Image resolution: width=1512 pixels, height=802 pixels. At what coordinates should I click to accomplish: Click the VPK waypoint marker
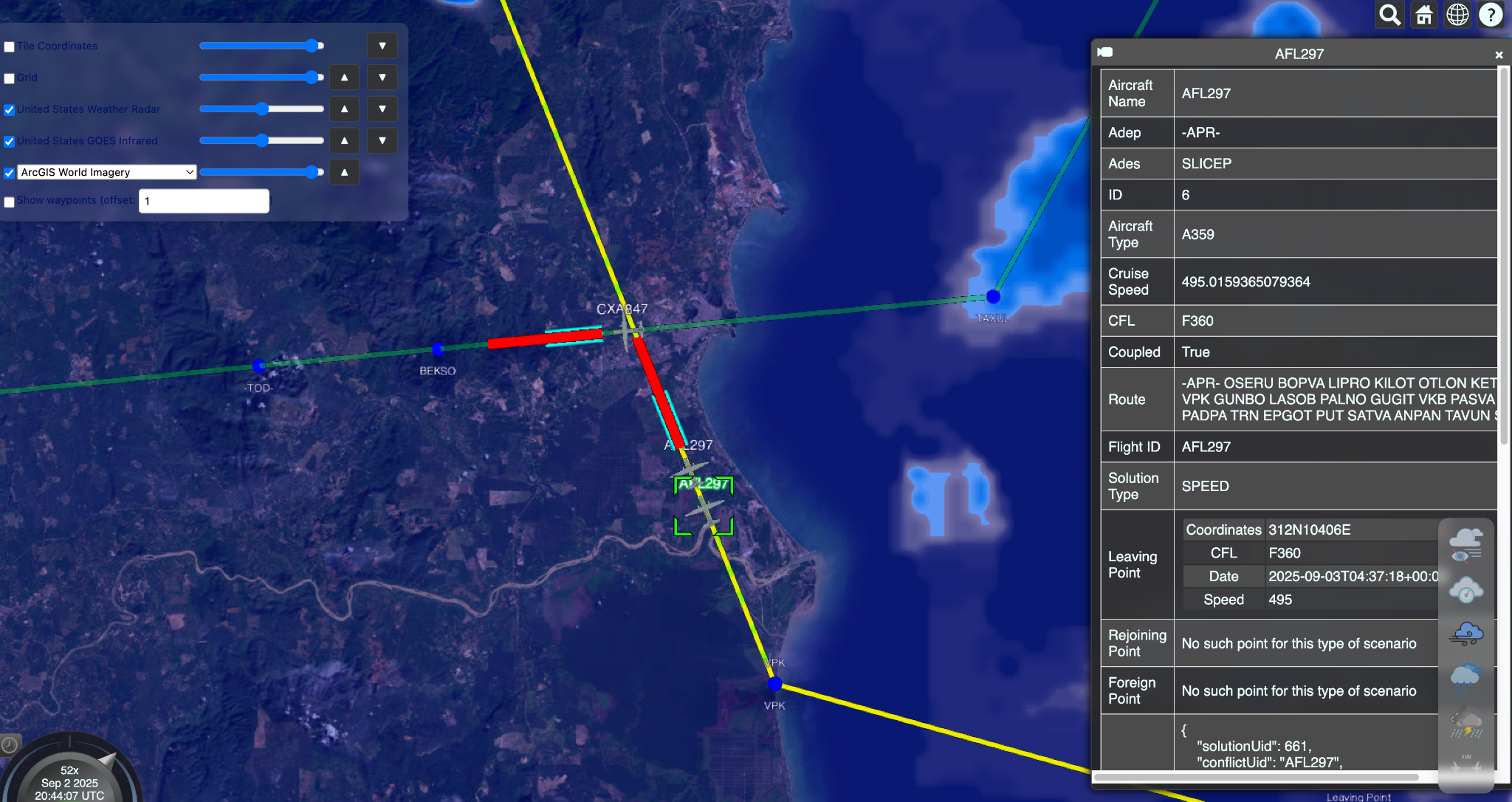[774, 684]
